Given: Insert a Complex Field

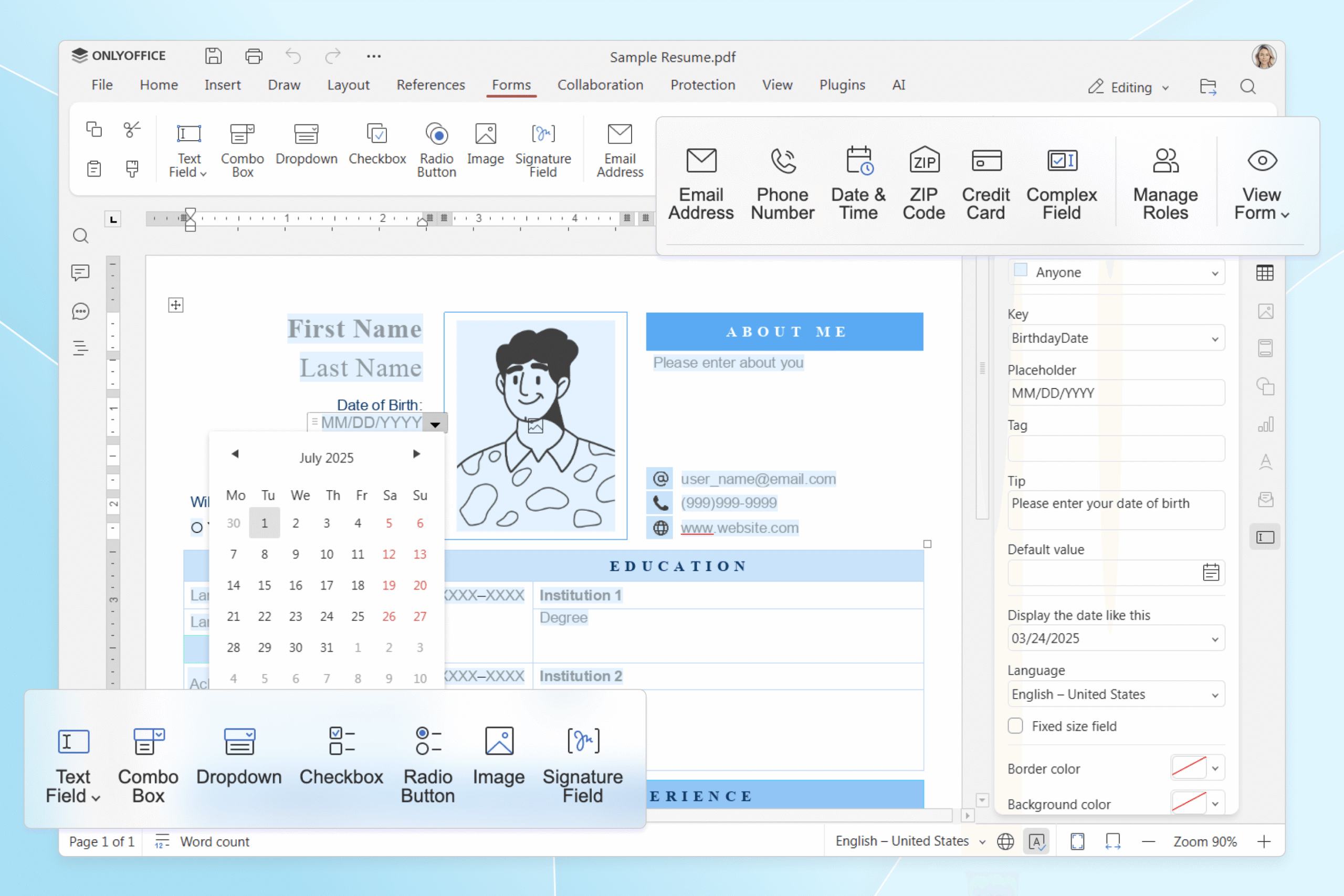Looking at the screenshot, I should click(1062, 183).
